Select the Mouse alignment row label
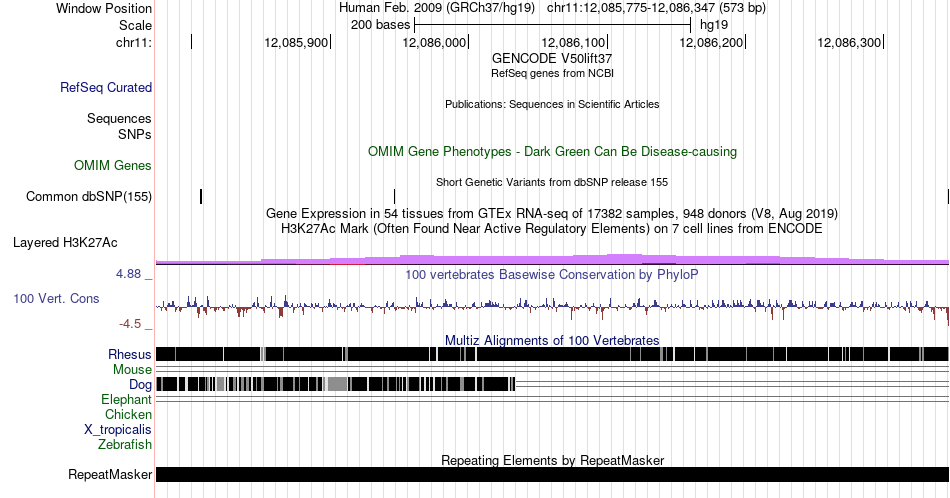Image resolution: width=950 pixels, height=498 pixels. point(132,370)
